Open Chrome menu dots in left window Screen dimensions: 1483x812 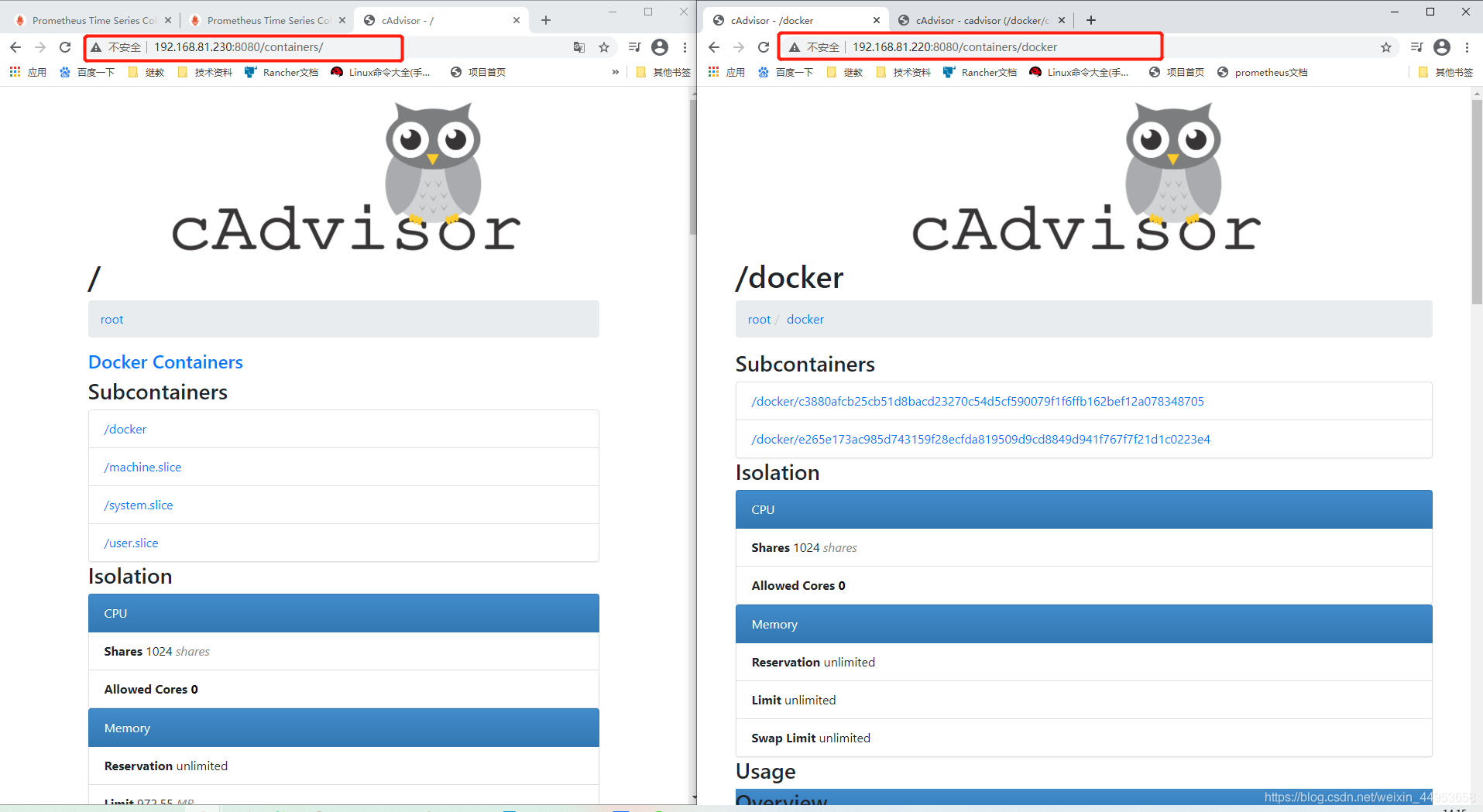[x=685, y=47]
